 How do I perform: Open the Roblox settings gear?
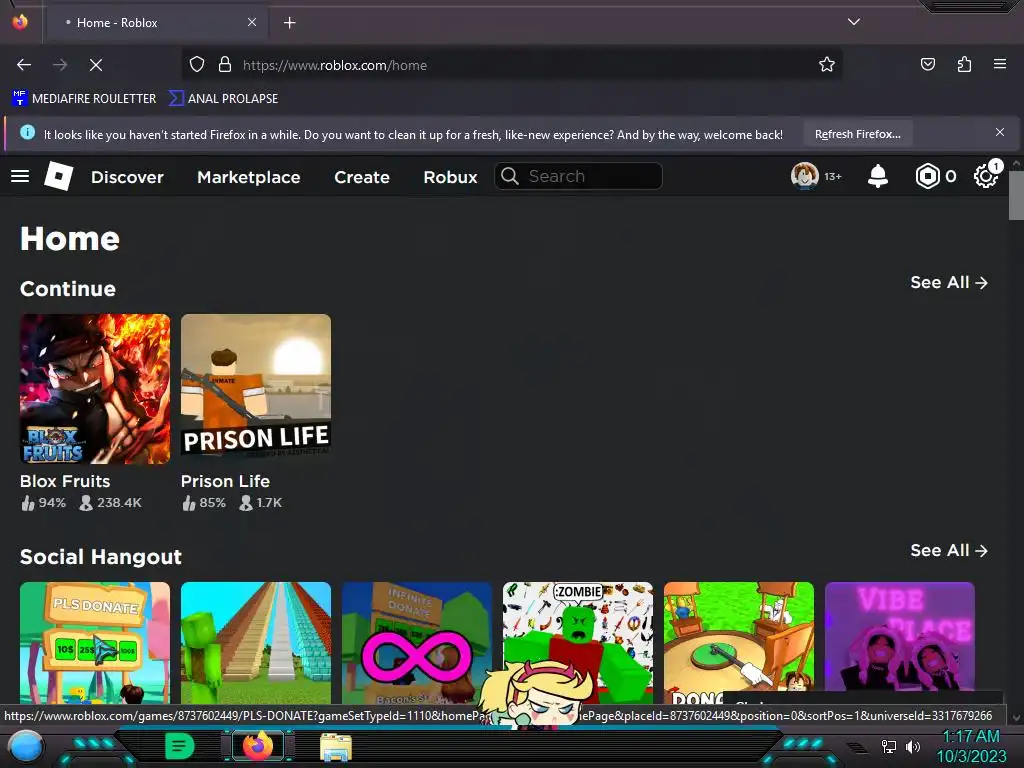(985, 176)
